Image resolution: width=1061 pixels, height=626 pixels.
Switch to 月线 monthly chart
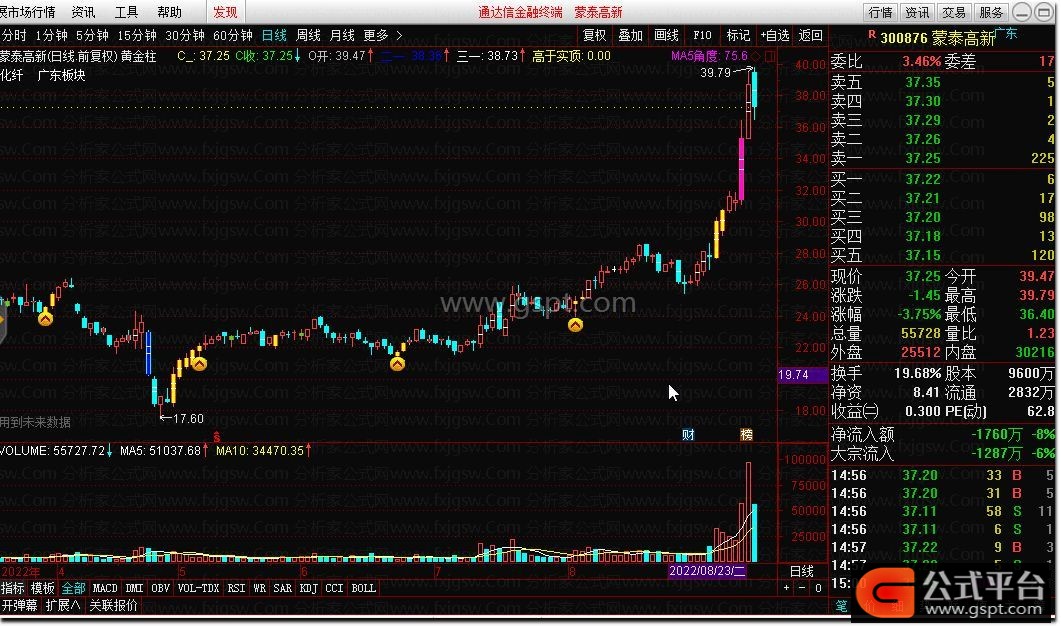pos(342,35)
